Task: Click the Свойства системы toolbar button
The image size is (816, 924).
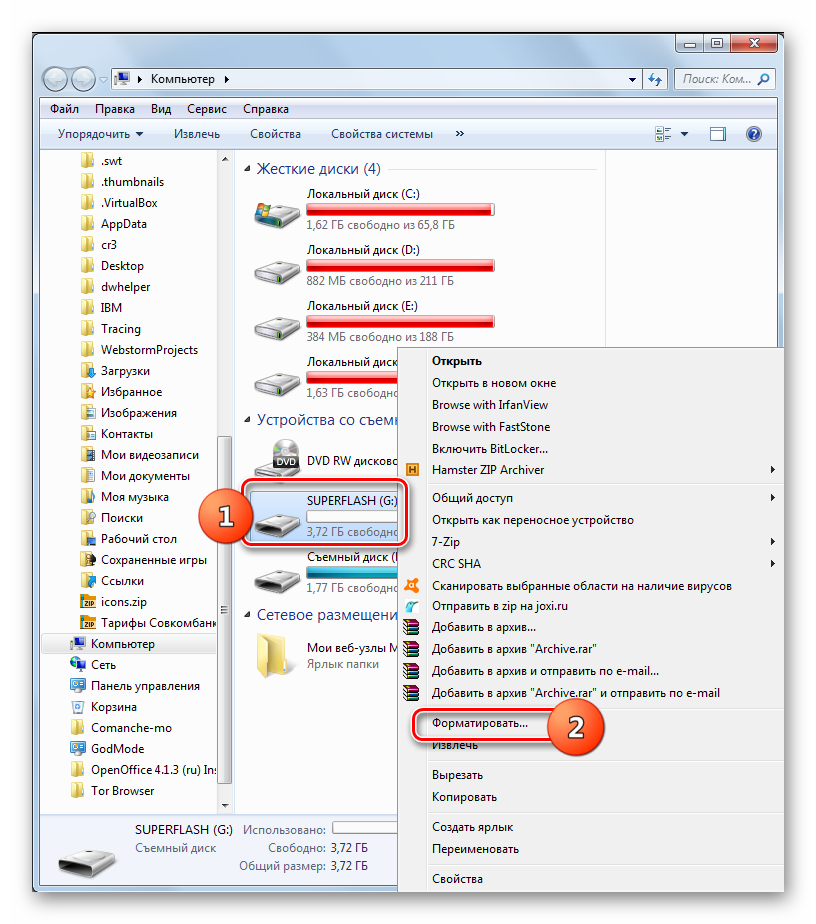Action: [x=382, y=134]
